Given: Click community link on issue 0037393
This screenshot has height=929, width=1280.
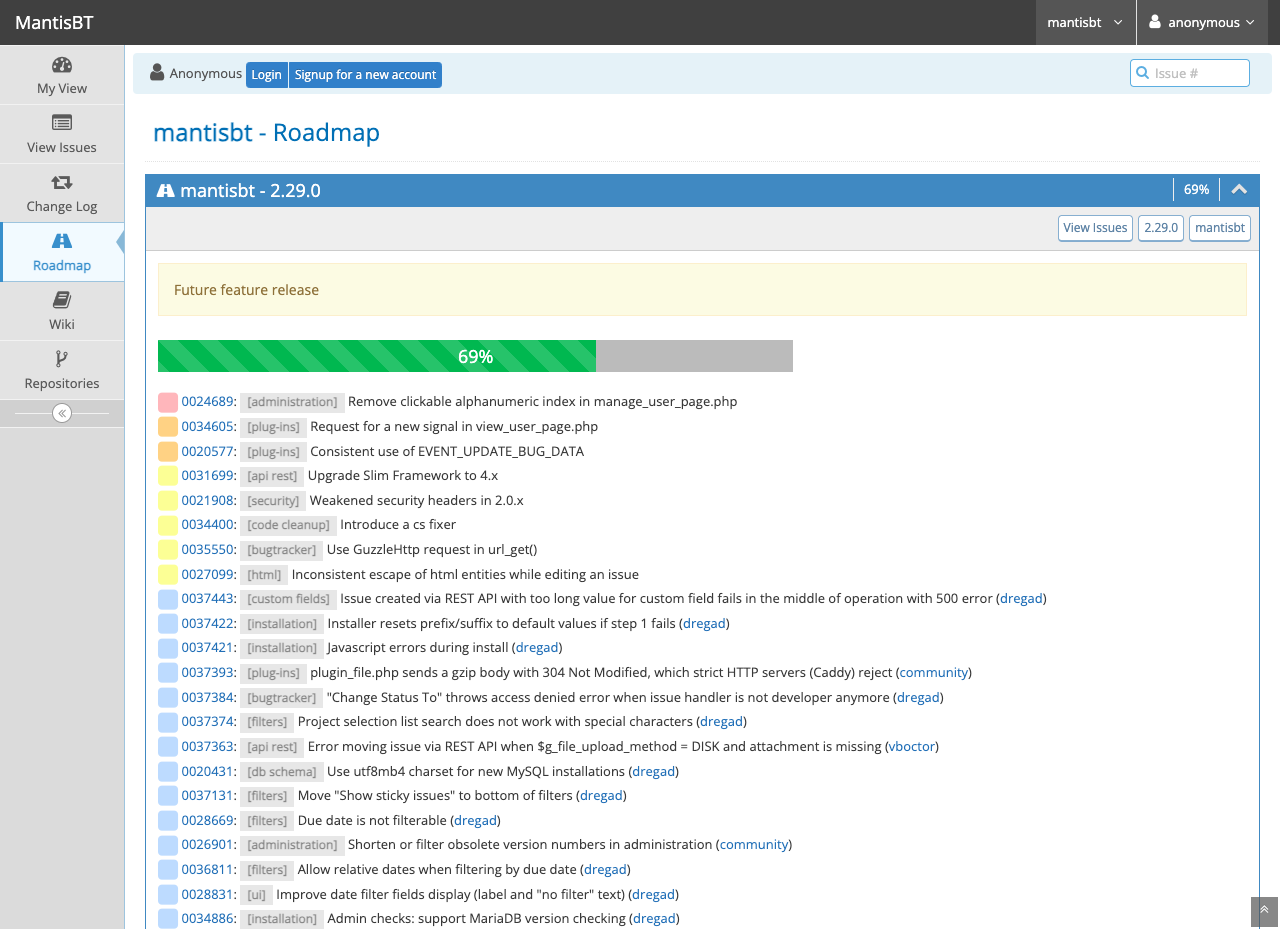Looking at the screenshot, I should 933,673.
